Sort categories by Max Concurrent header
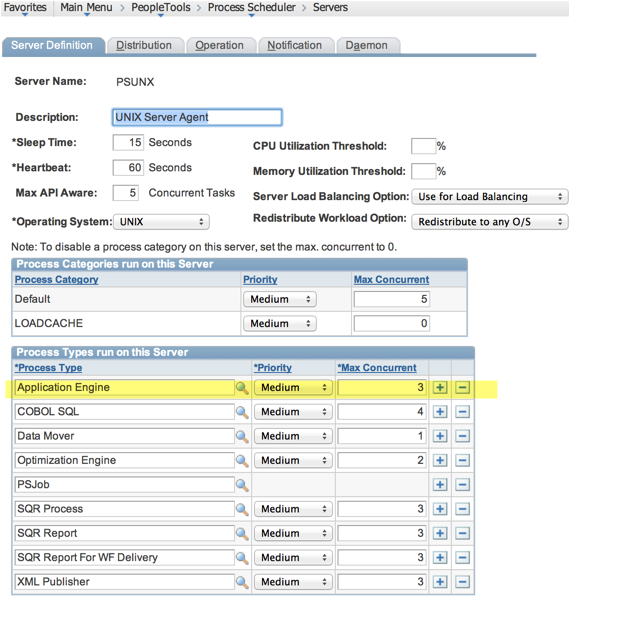This screenshot has width=641, height=619. click(391, 280)
